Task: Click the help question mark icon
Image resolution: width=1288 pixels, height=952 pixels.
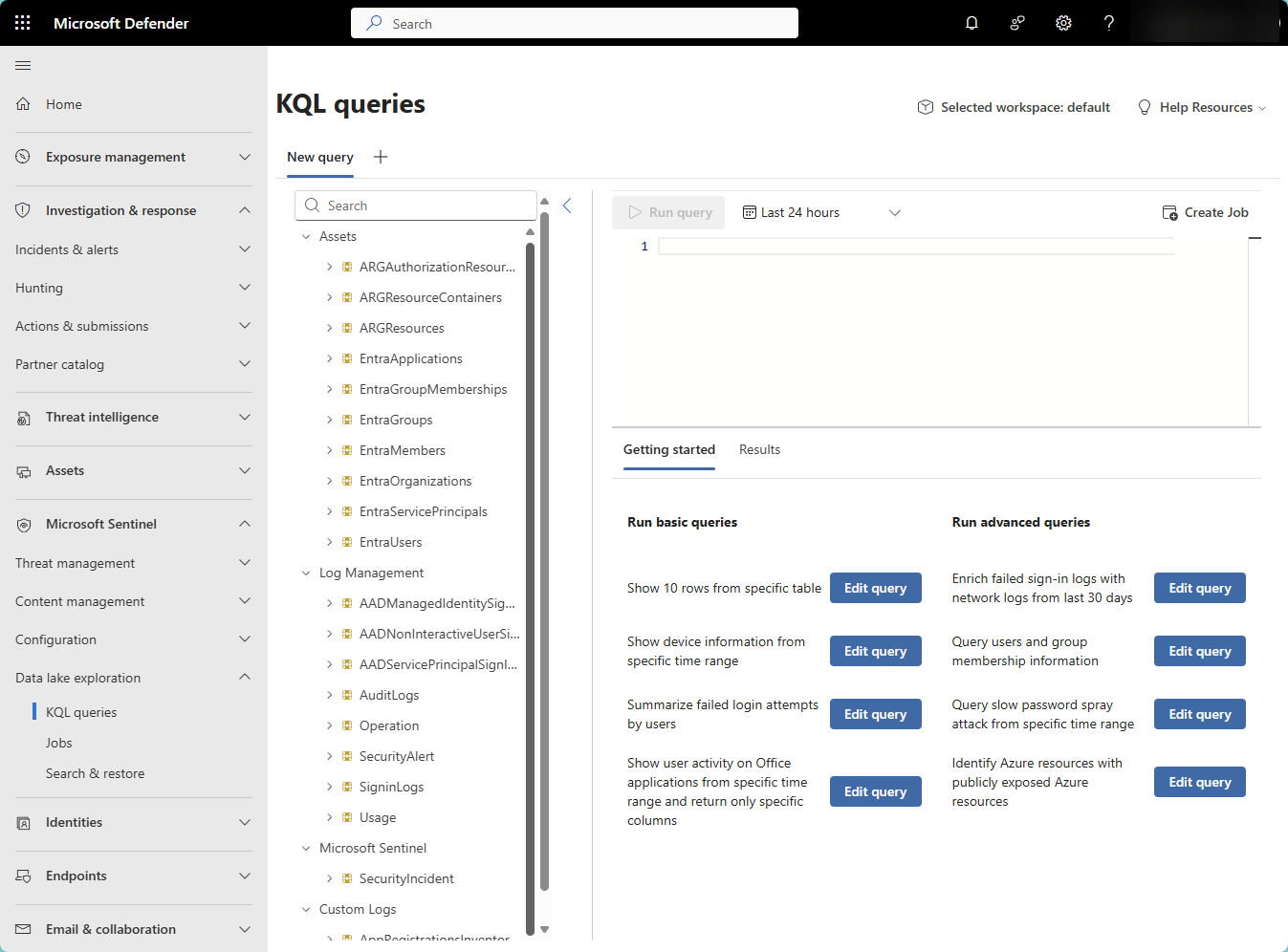Action: (x=1108, y=23)
